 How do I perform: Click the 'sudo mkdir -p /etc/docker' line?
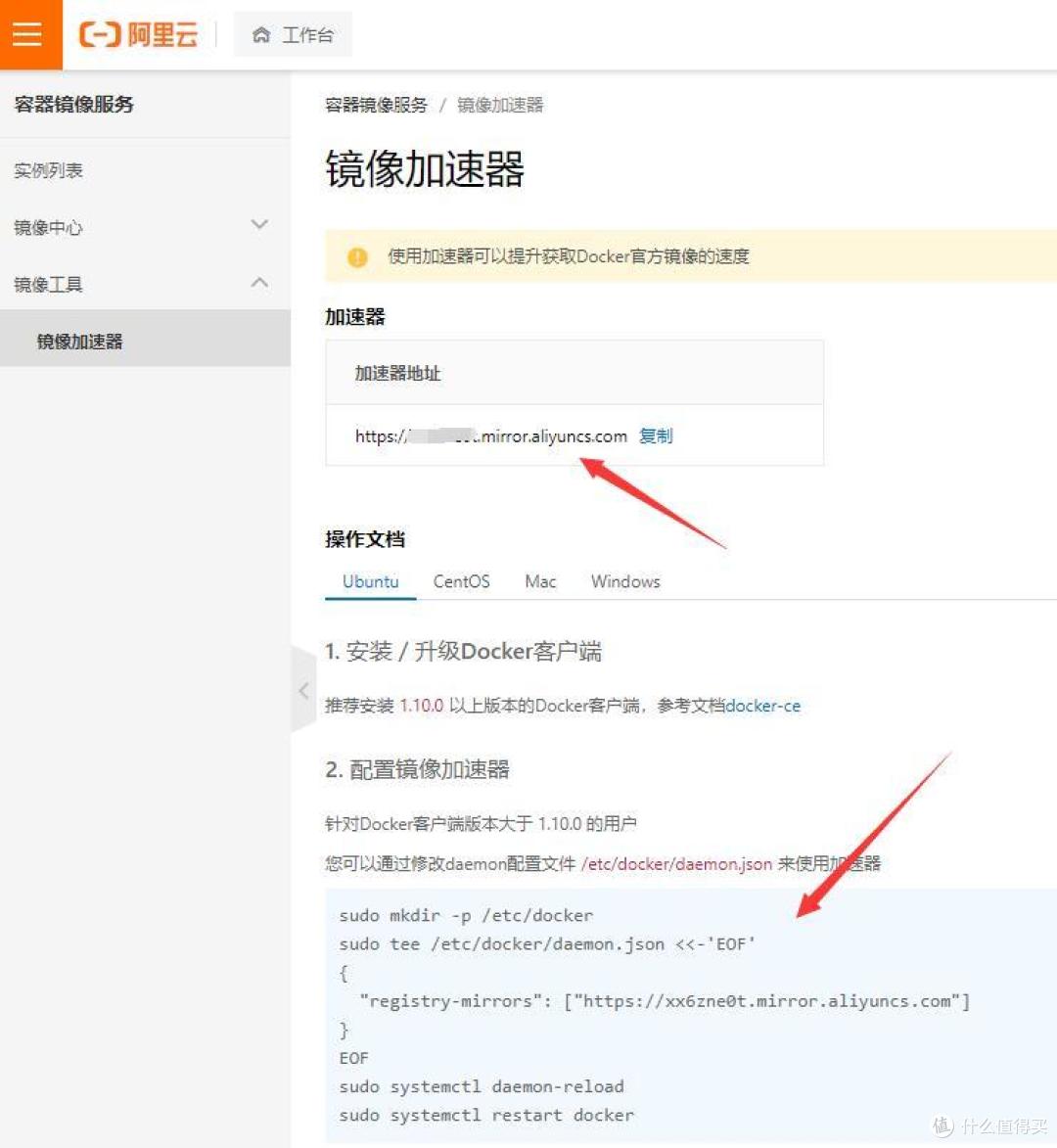click(466, 915)
